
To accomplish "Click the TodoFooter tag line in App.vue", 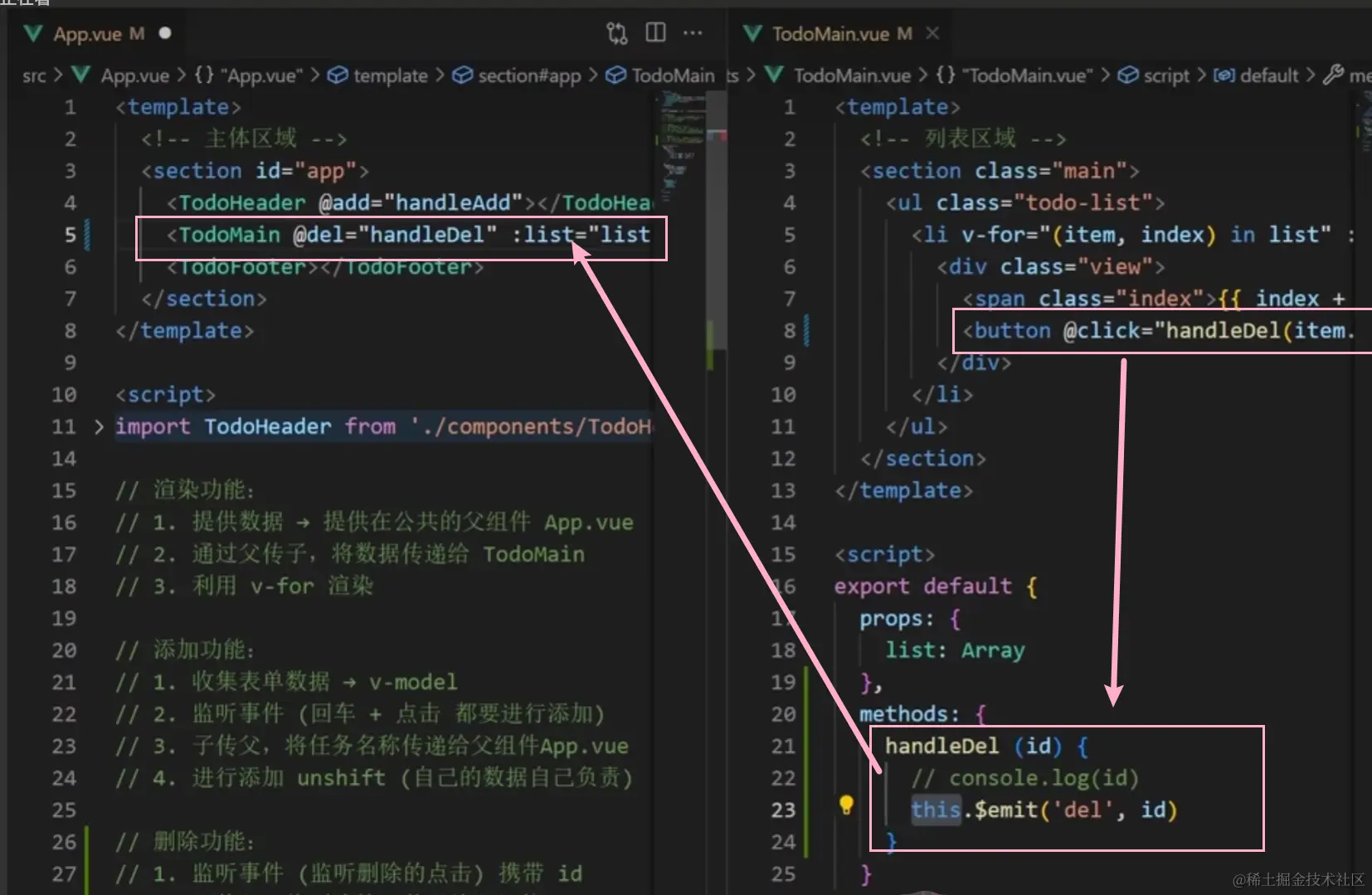I will pyautogui.click(x=324, y=267).
